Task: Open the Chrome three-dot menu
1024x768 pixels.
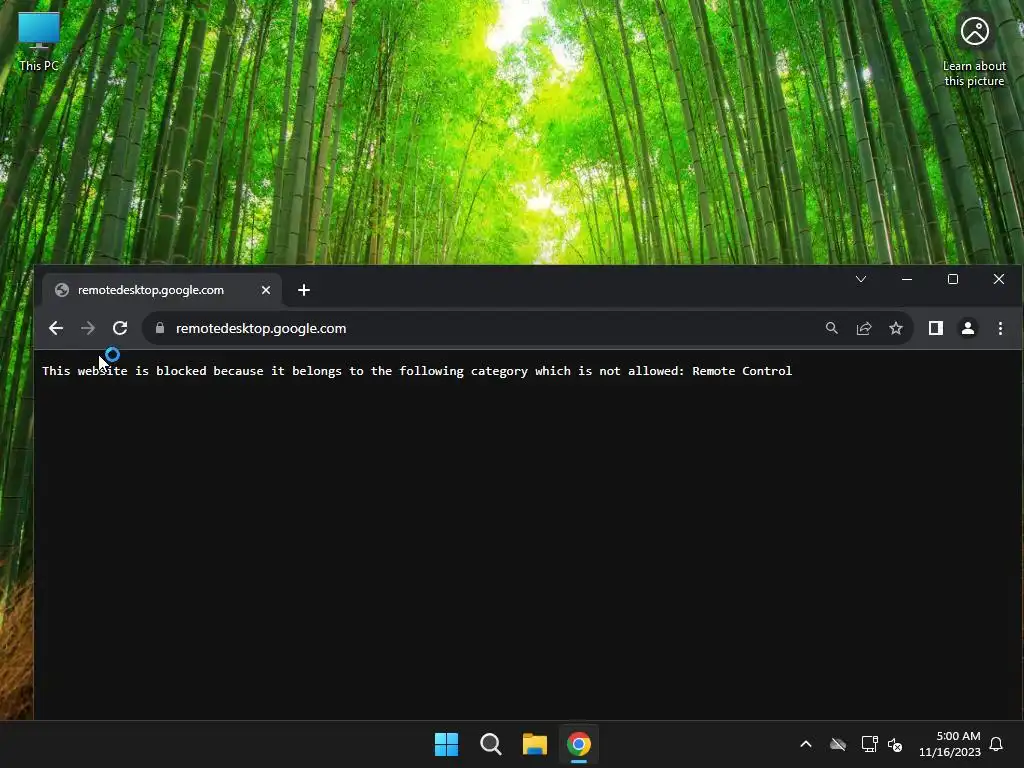Action: (1000, 328)
